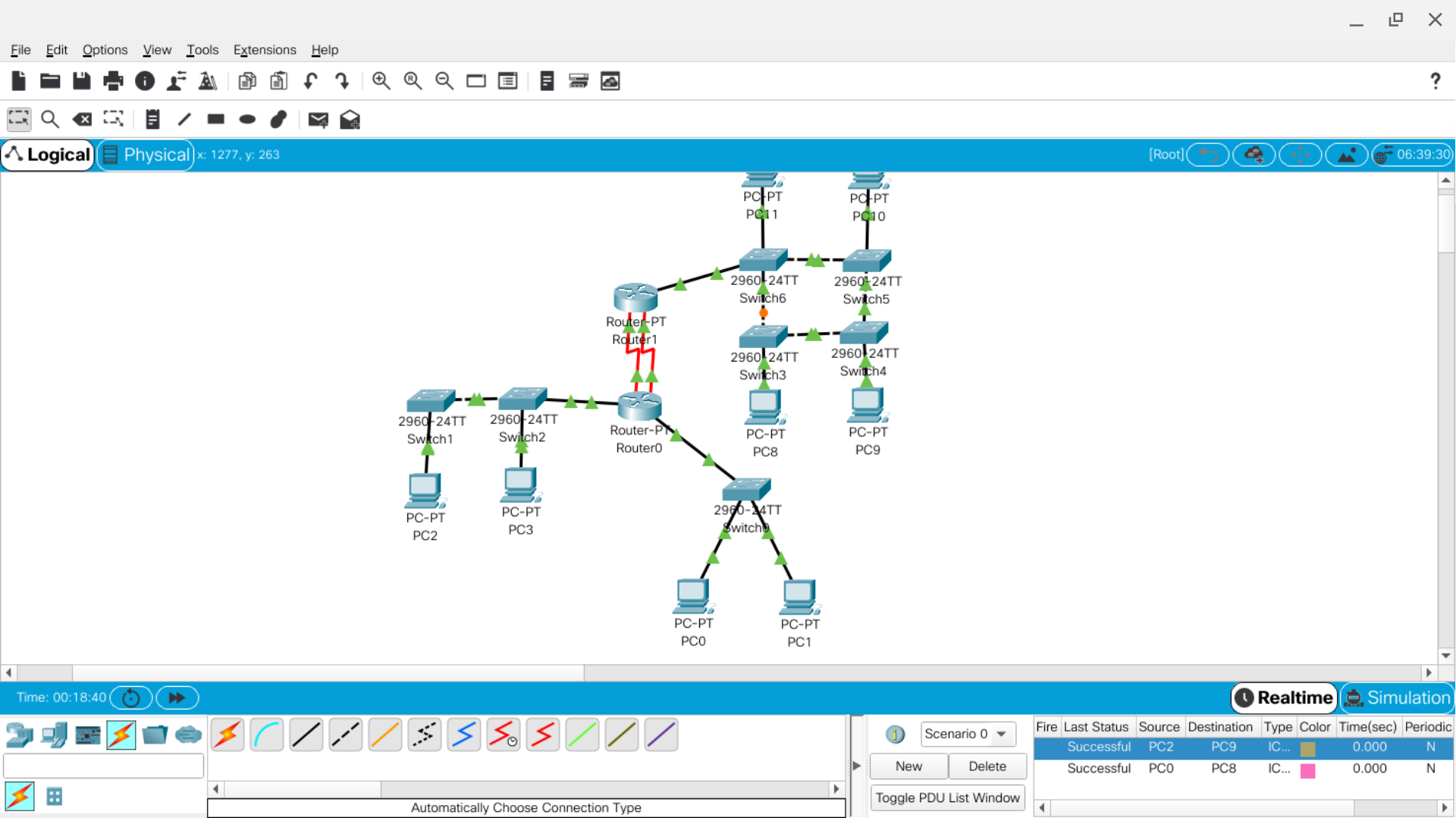
Task: Click the Toggle PDU List Window button
Action: [947, 798]
